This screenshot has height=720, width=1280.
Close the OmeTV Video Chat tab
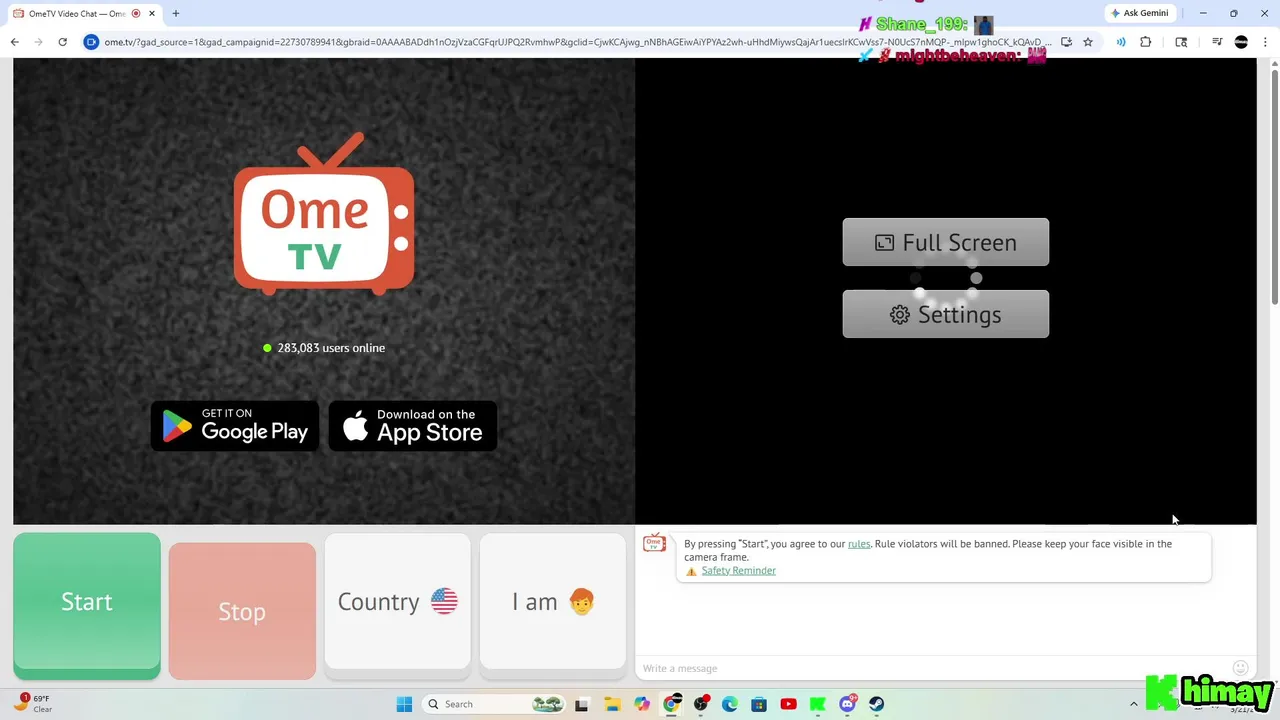152,14
